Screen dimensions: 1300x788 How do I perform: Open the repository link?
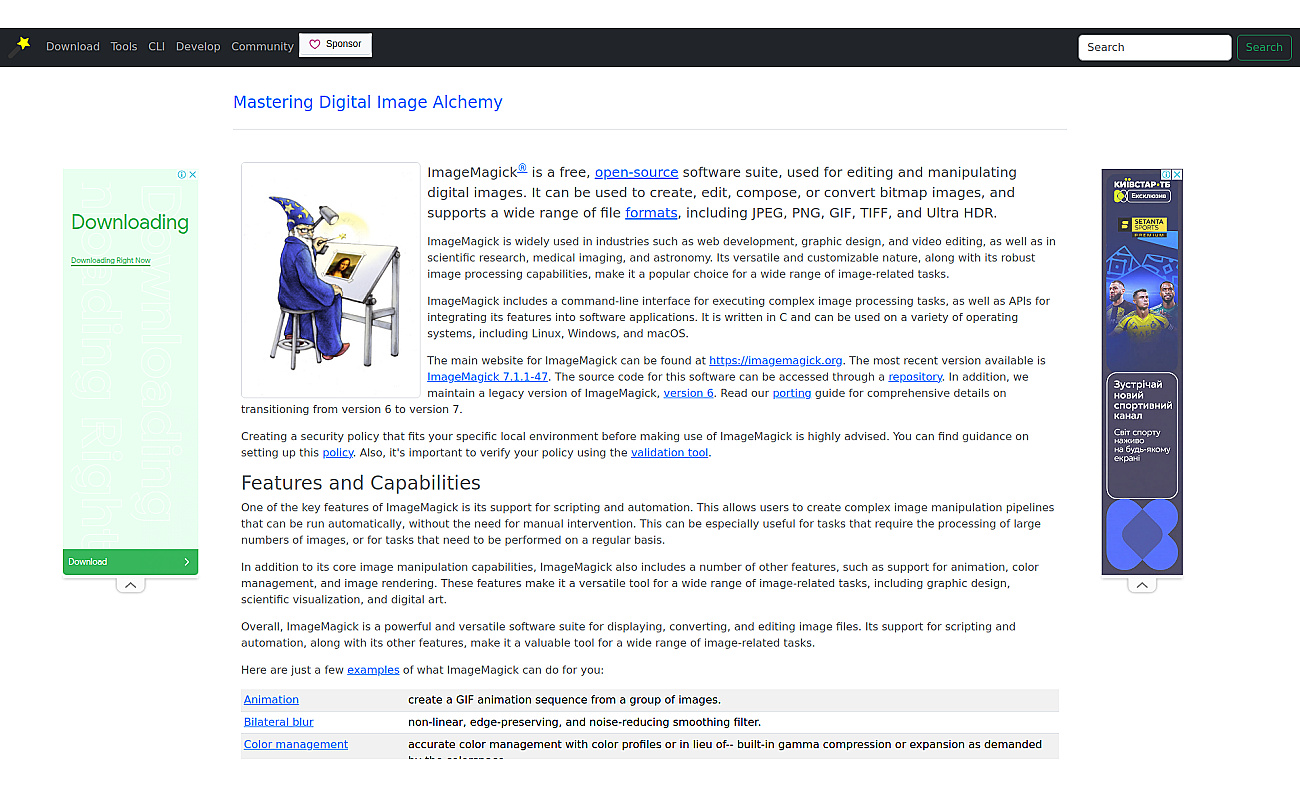coord(915,377)
